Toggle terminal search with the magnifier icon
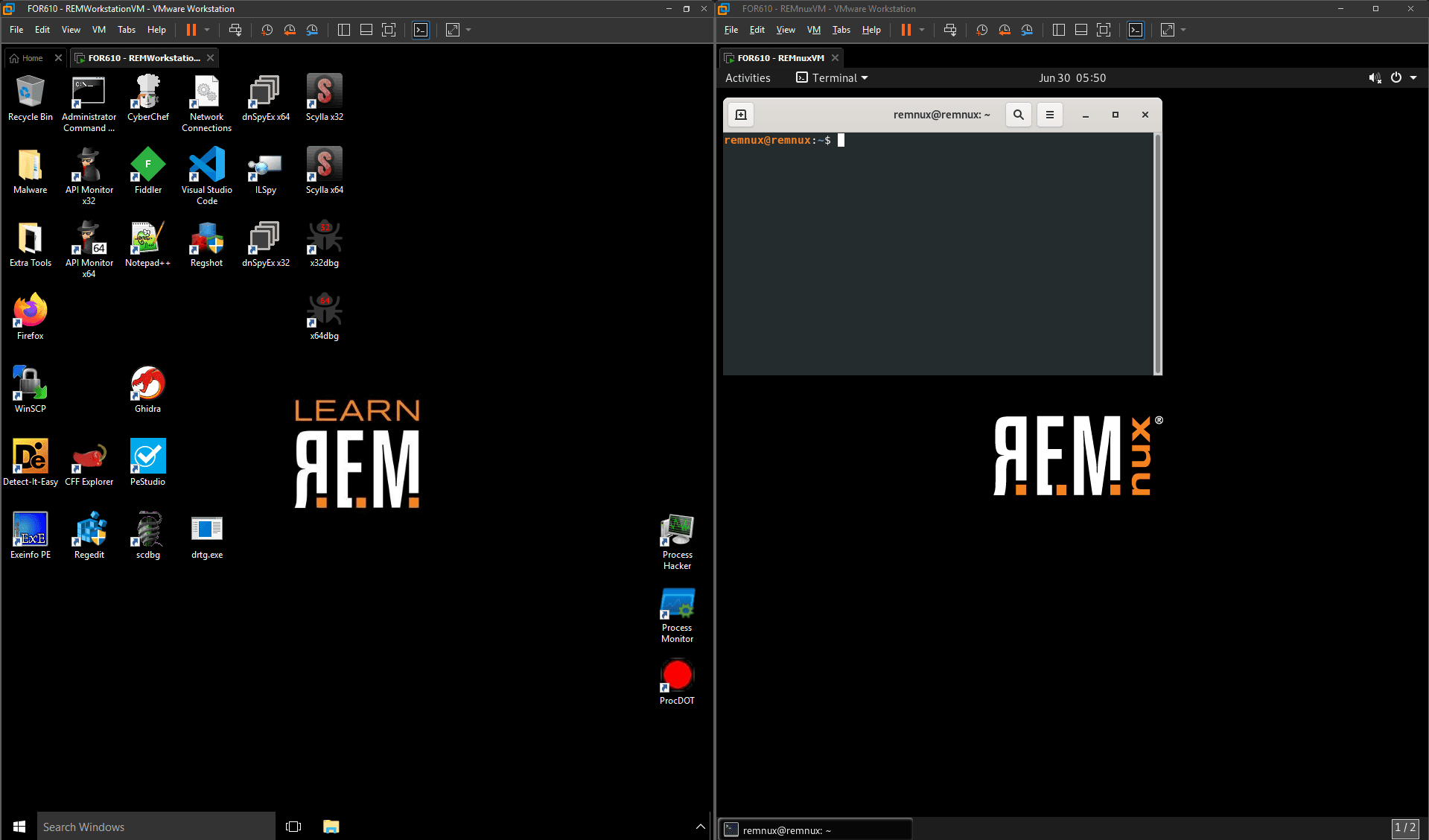 click(x=1018, y=115)
